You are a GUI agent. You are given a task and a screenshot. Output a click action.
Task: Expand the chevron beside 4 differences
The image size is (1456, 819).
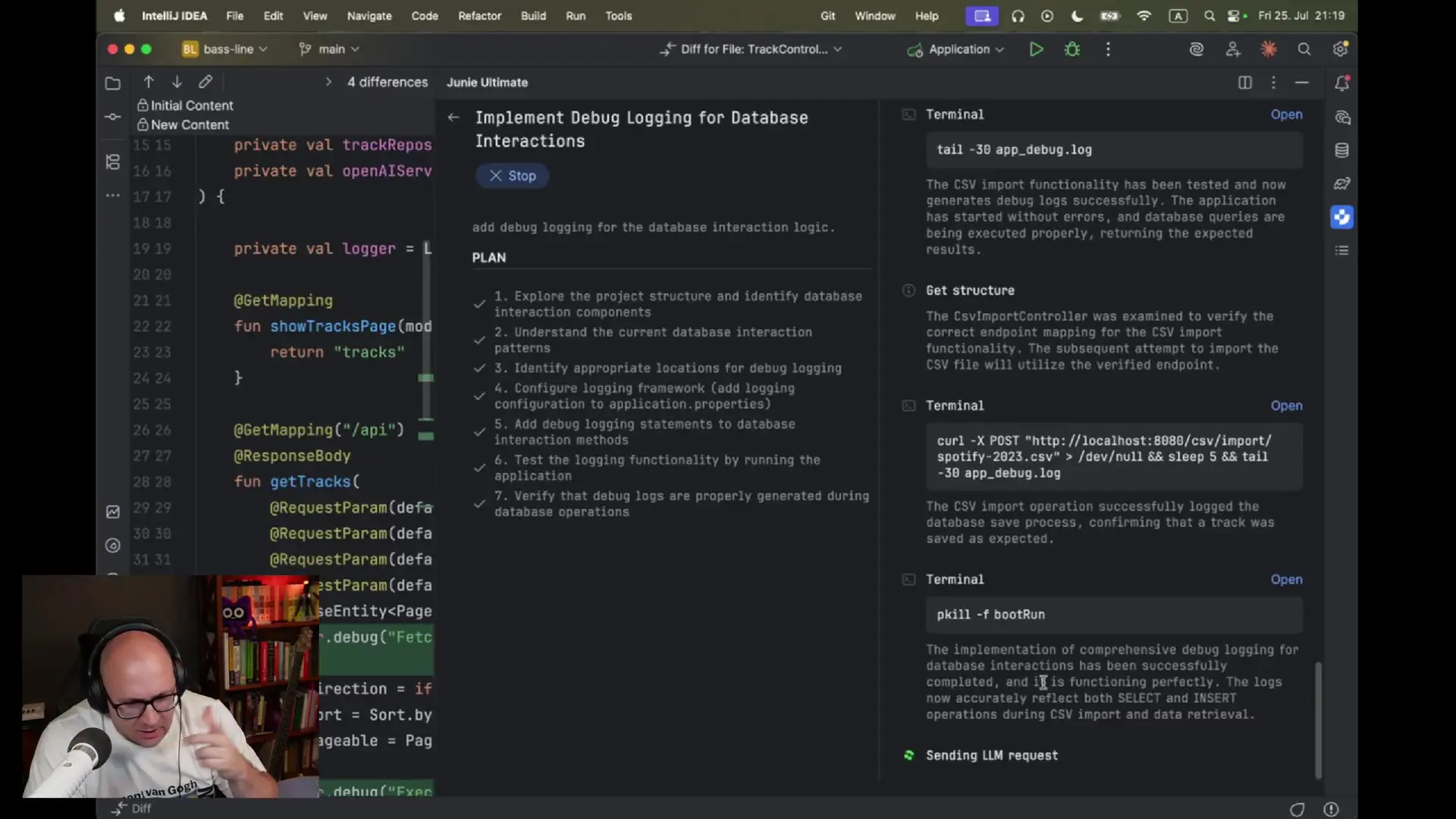tap(328, 82)
